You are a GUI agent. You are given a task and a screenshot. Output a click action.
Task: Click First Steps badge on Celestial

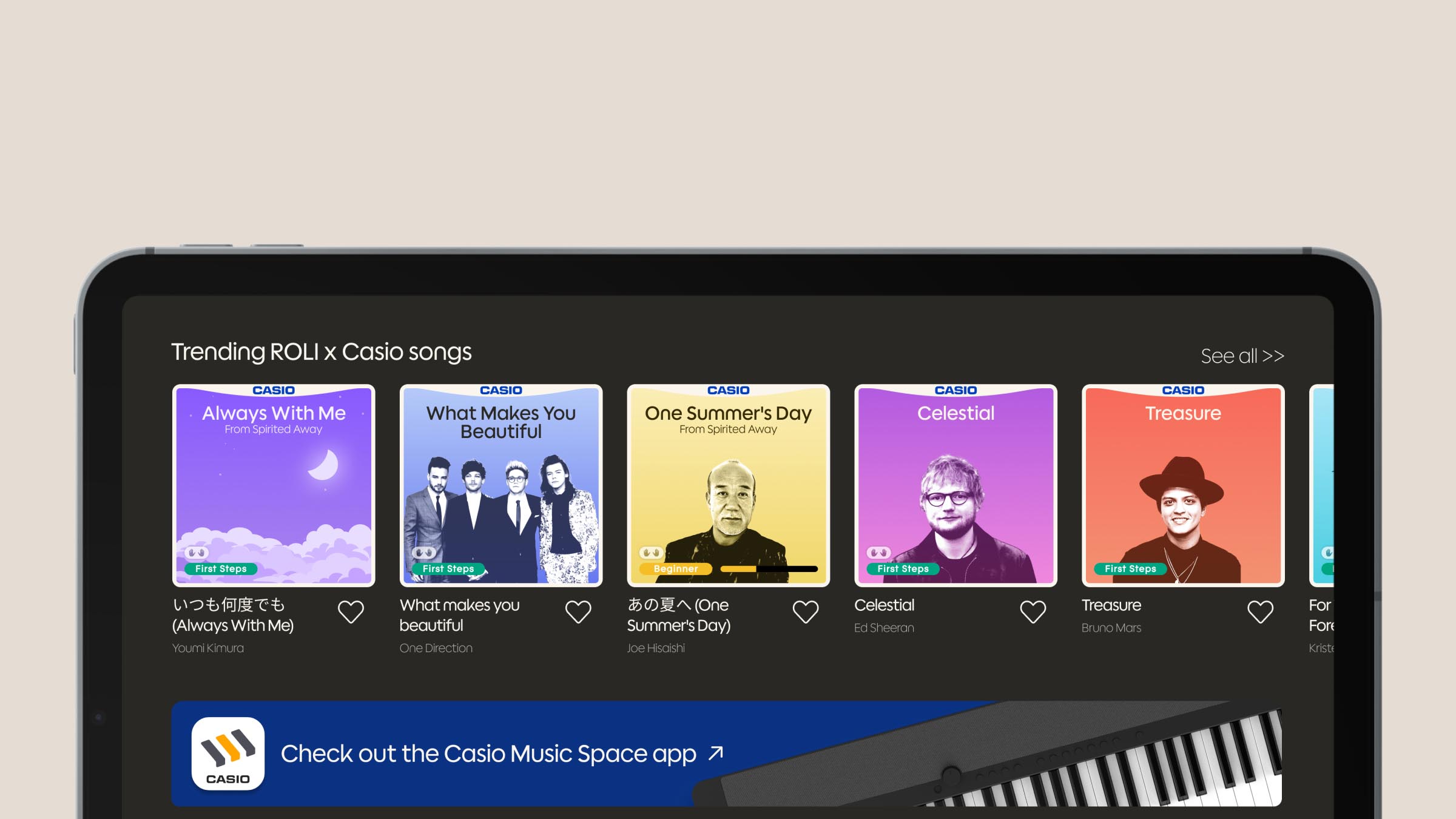(903, 569)
